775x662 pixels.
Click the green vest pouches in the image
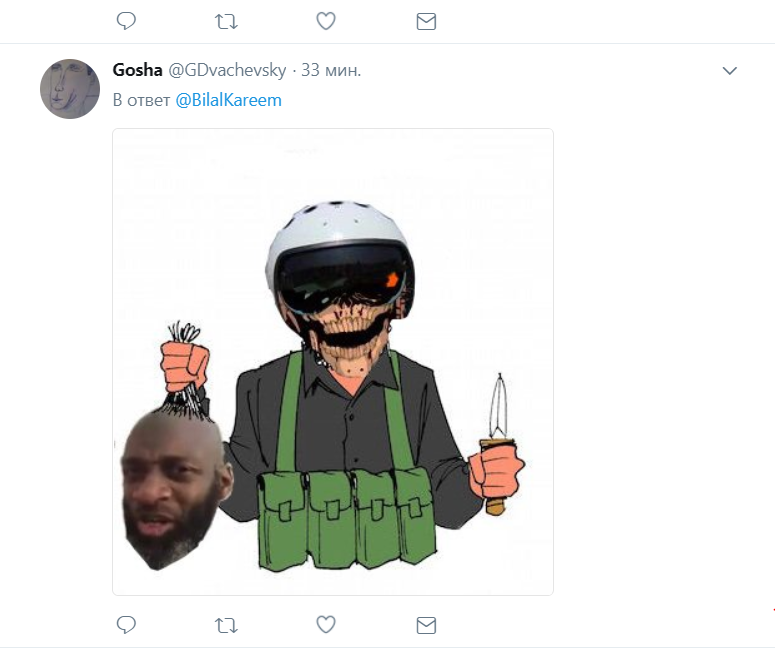[x=346, y=517]
